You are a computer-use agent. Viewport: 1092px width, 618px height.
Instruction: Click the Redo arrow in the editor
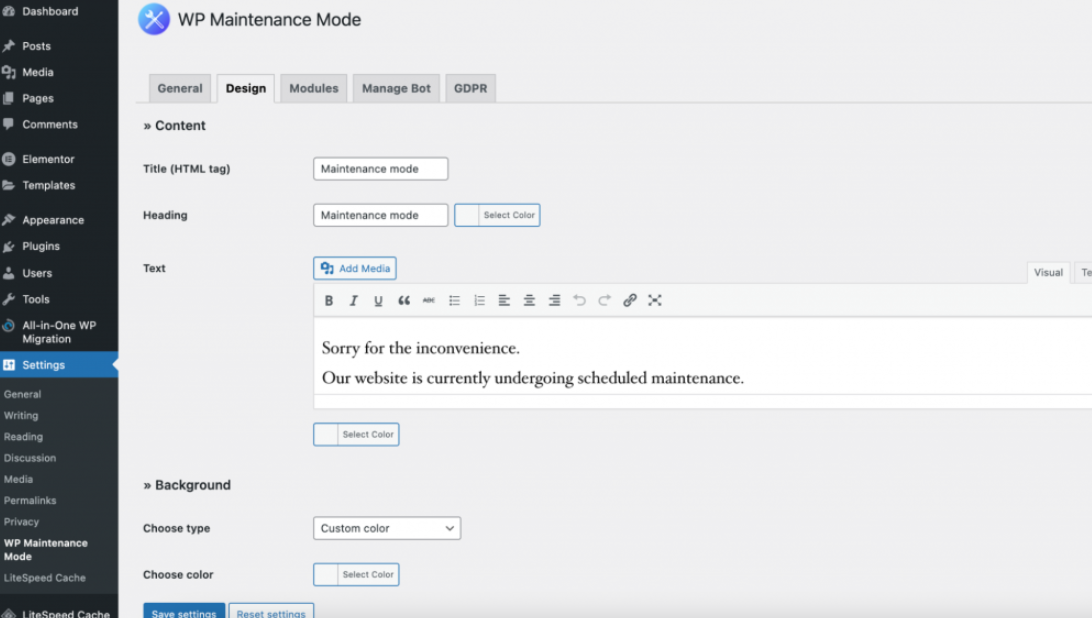(604, 300)
